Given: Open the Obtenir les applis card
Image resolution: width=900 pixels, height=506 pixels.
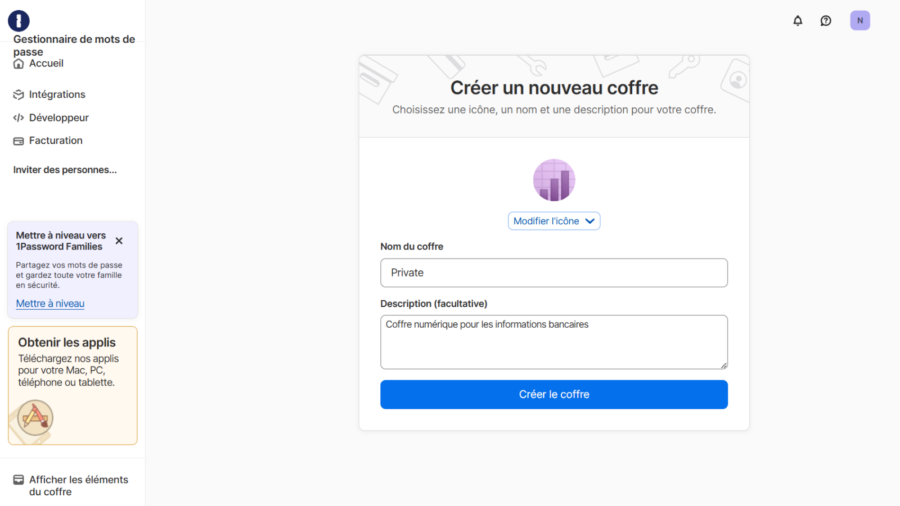Looking at the screenshot, I should [73, 386].
